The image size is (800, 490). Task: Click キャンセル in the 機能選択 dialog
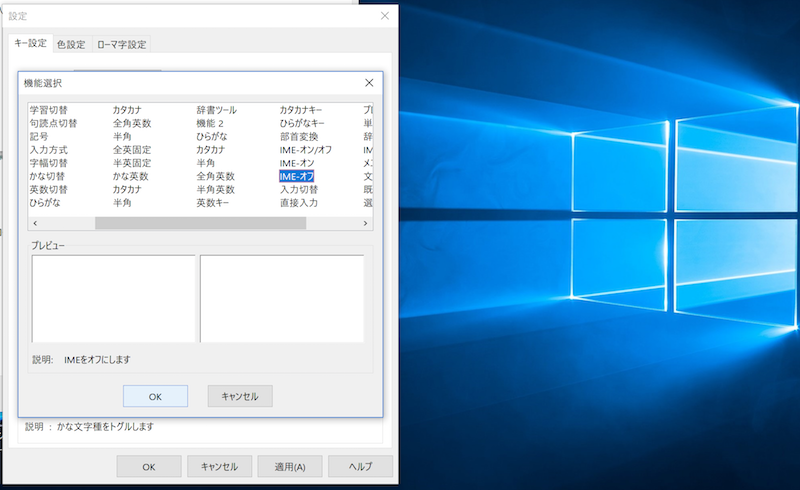[240, 396]
